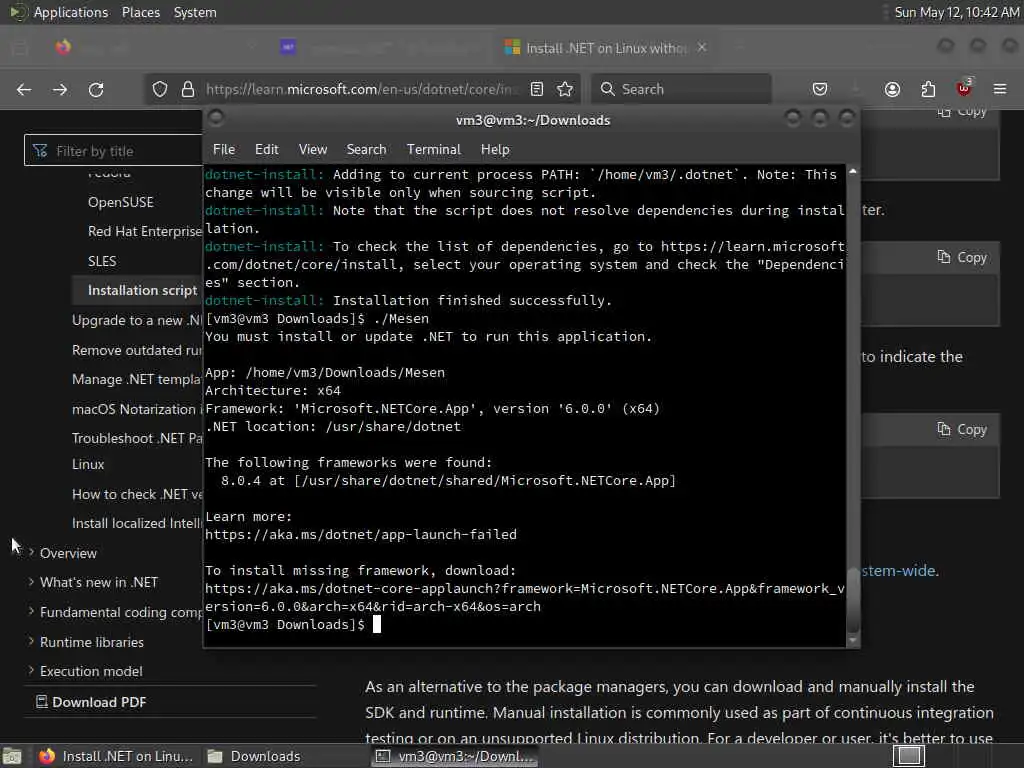1024x768 pixels.
Task: Open Red Hat Enterprise sidebar entry
Action: [145, 231]
